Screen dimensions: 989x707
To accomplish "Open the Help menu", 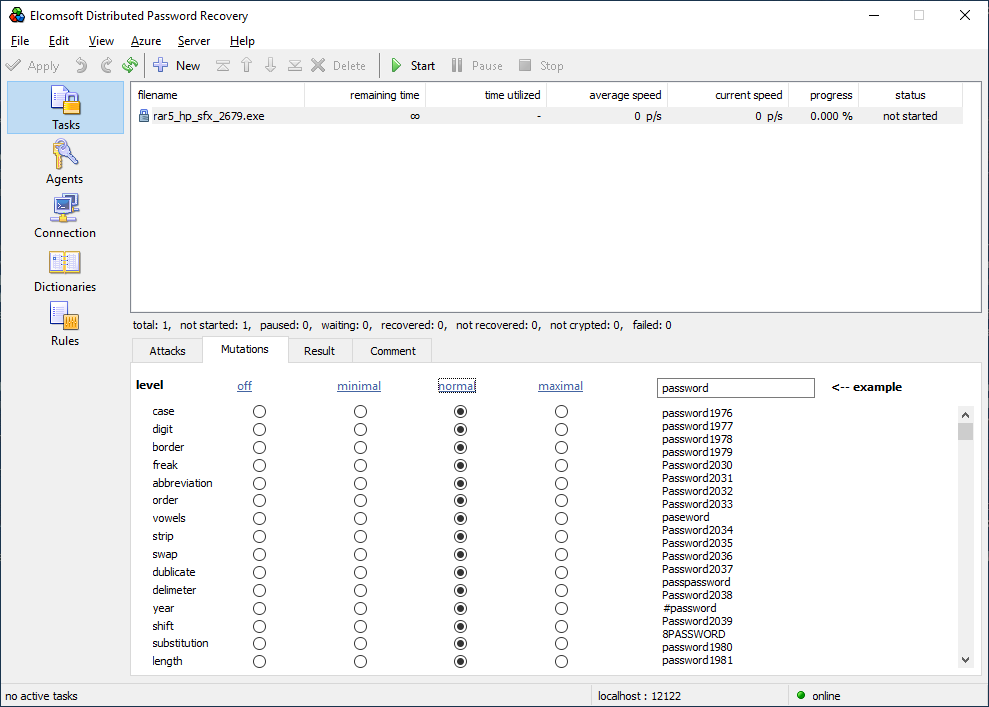I will pos(242,40).
